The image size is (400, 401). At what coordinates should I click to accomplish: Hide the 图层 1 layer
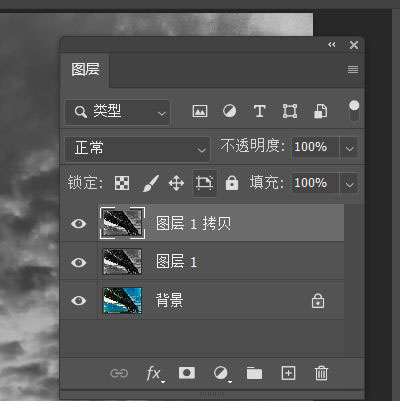(79, 262)
